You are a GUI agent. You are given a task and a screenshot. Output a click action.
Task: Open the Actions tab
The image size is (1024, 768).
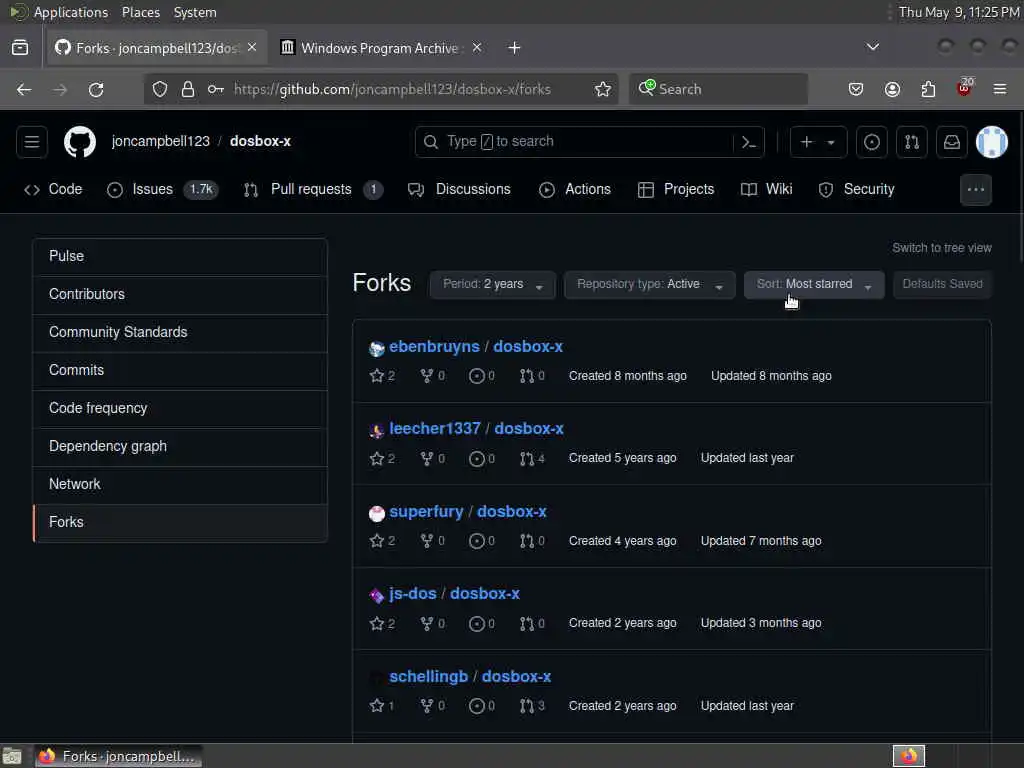575,189
